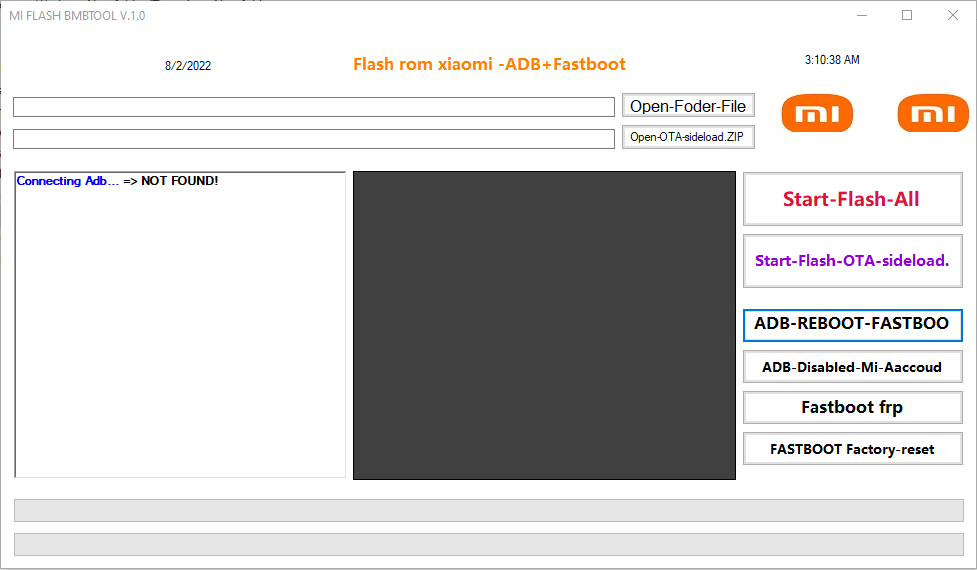Focus the ROM folder path input field
Image resolution: width=977 pixels, height=570 pixels.
(x=314, y=107)
